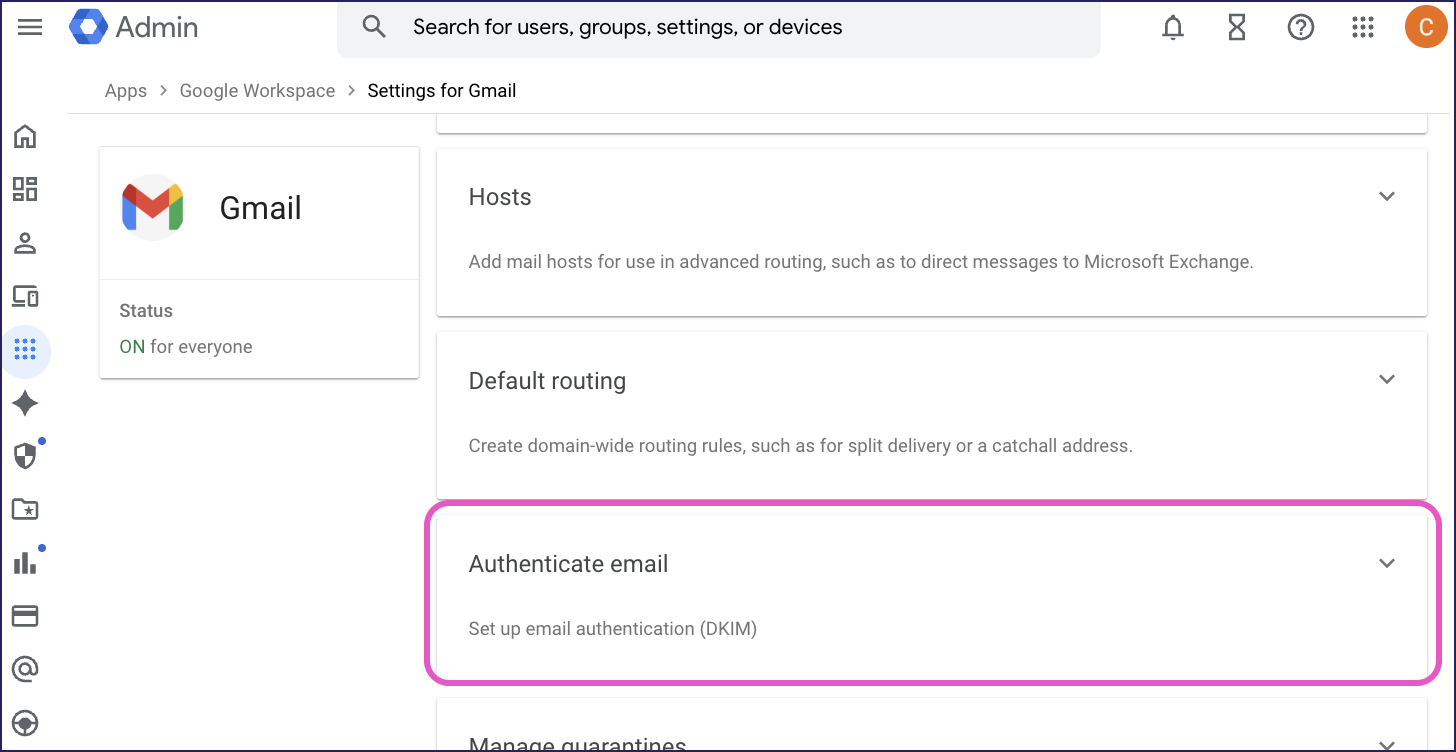Go to Home in the sidebar
1456x752 pixels.
pyautogui.click(x=25, y=136)
